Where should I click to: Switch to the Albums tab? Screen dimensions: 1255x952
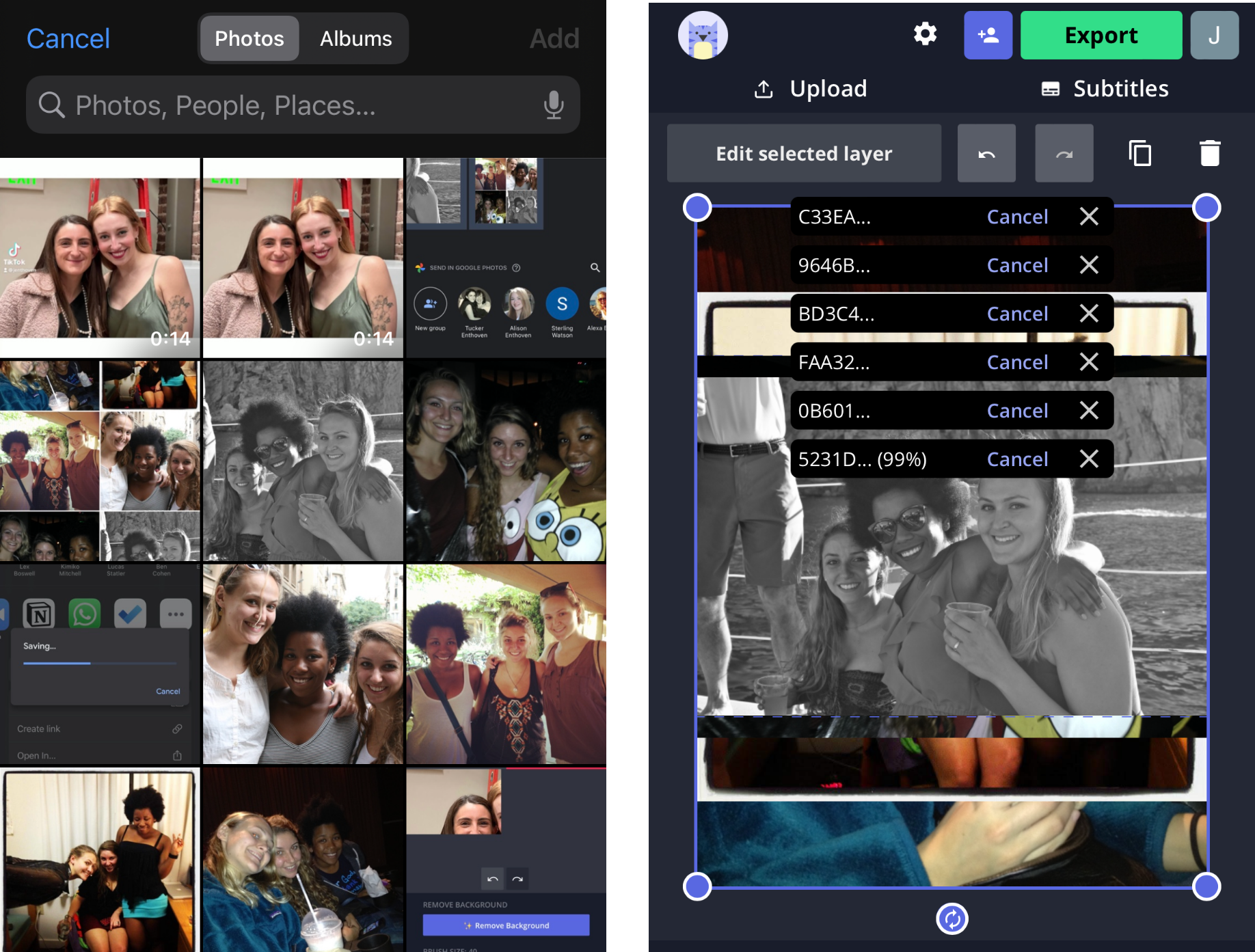coord(355,39)
